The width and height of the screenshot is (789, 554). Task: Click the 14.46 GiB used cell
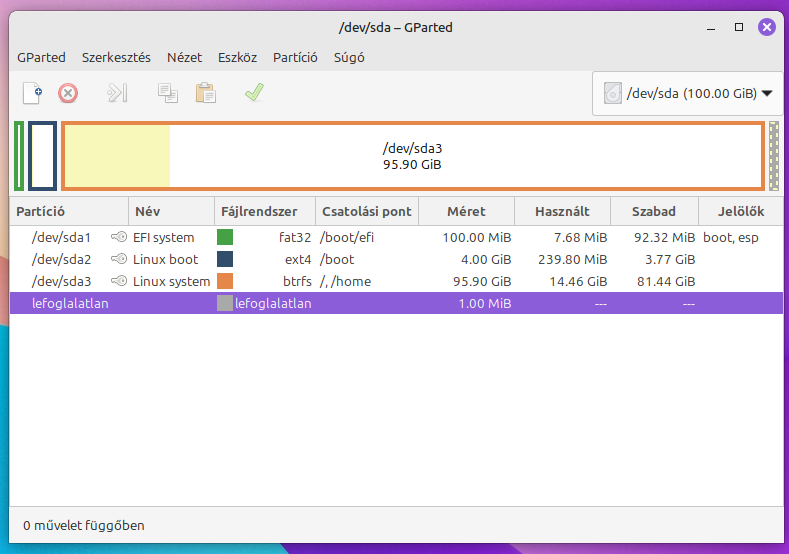(578, 281)
